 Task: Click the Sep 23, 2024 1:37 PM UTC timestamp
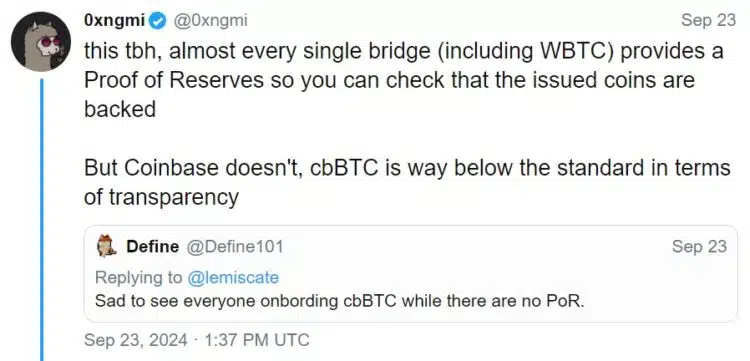point(197,340)
